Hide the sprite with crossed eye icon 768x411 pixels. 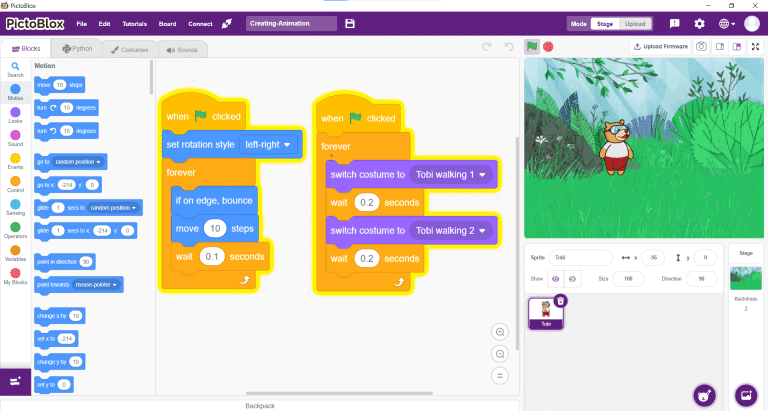(572, 279)
